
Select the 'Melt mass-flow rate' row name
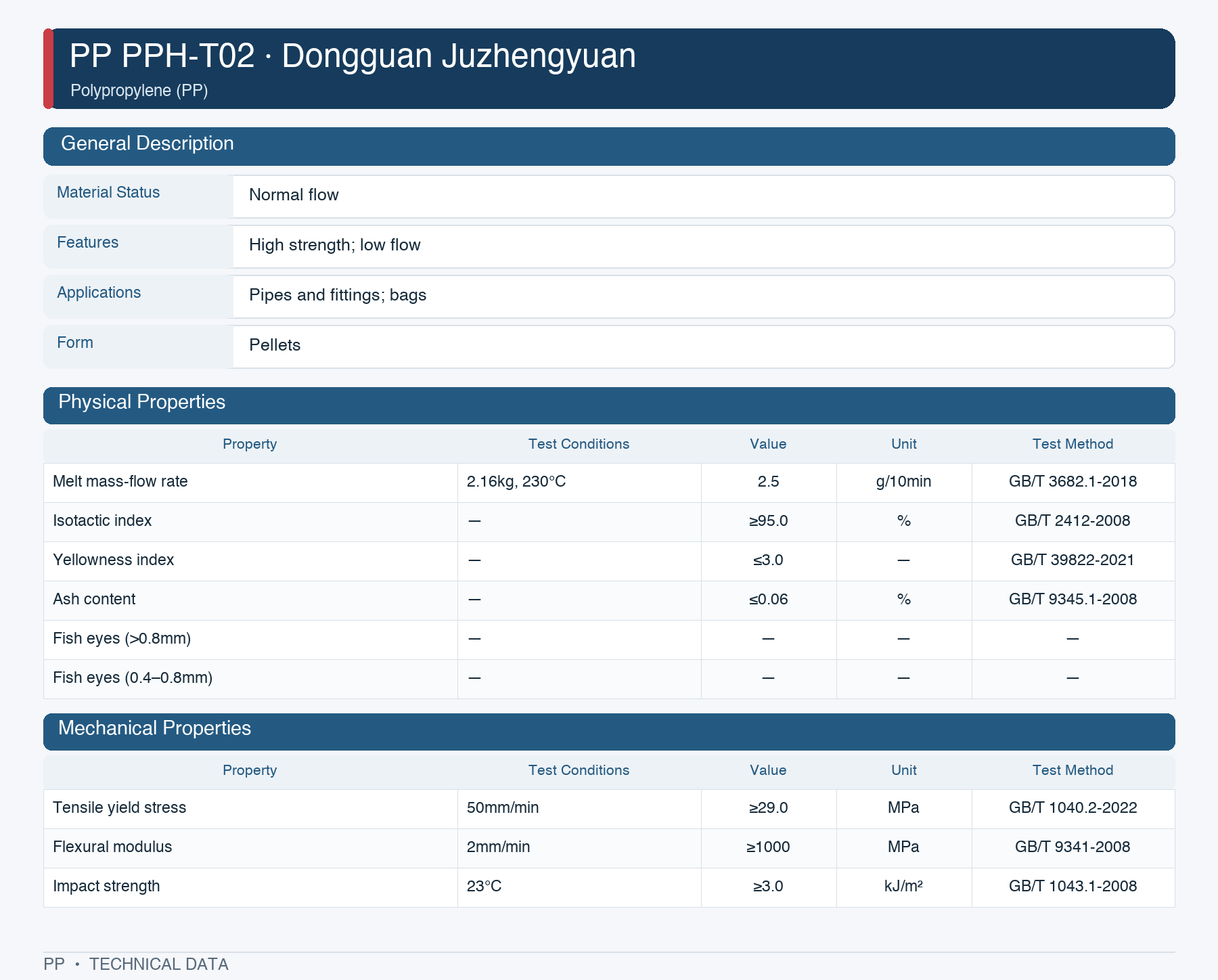[x=120, y=481]
